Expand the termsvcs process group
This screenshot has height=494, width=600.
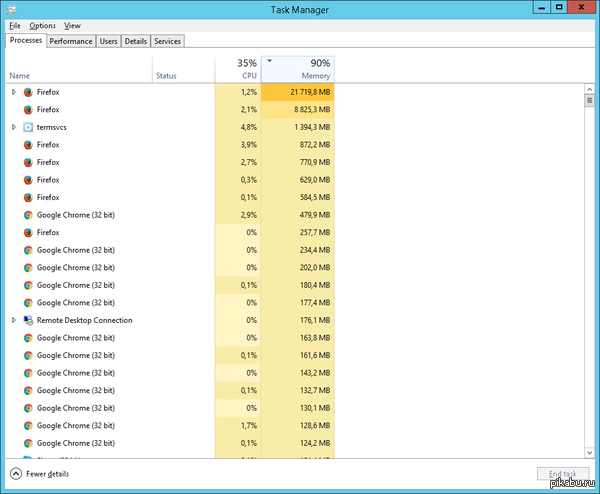[x=14, y=127]
